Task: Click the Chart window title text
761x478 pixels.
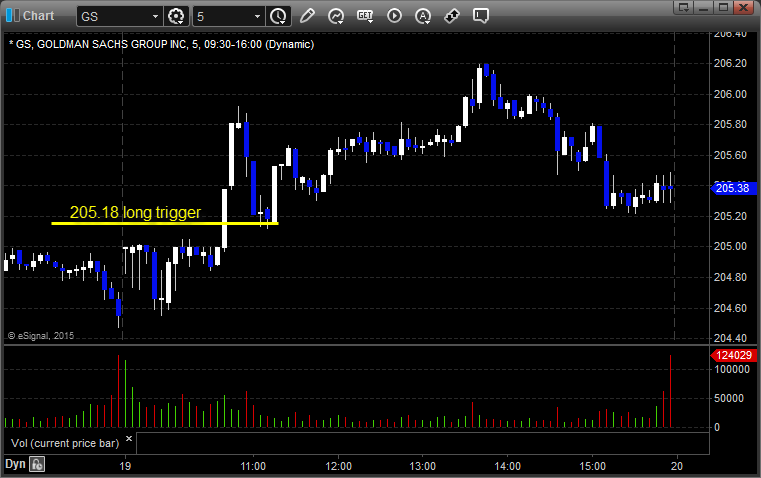Action: (38, 16)
